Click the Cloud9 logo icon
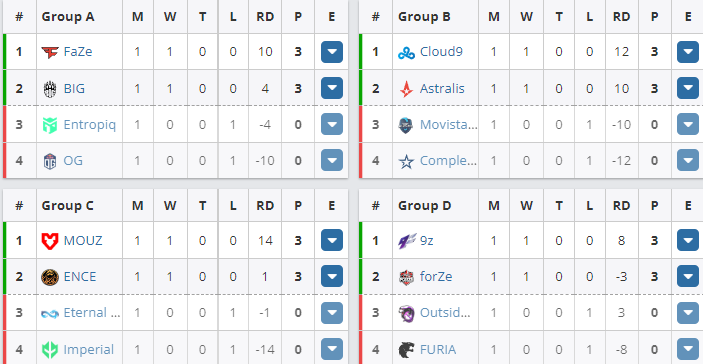Viewport: 703px width, 364px height. pyautogui.click(x=406, y=53)
